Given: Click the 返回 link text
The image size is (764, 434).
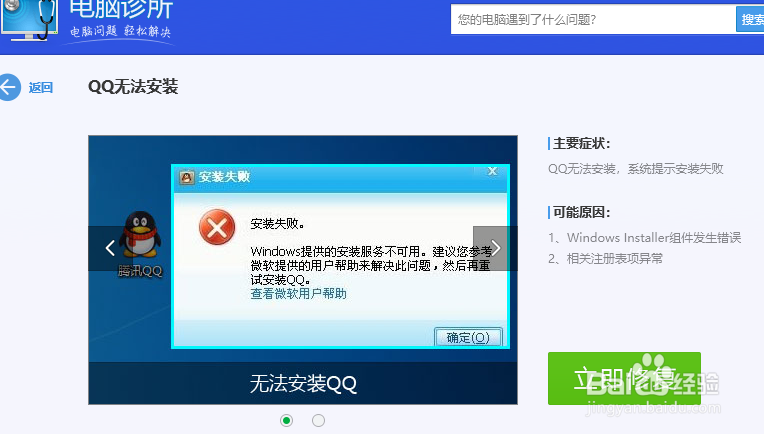Looking at the screenshot, I should tap(41, 88).
